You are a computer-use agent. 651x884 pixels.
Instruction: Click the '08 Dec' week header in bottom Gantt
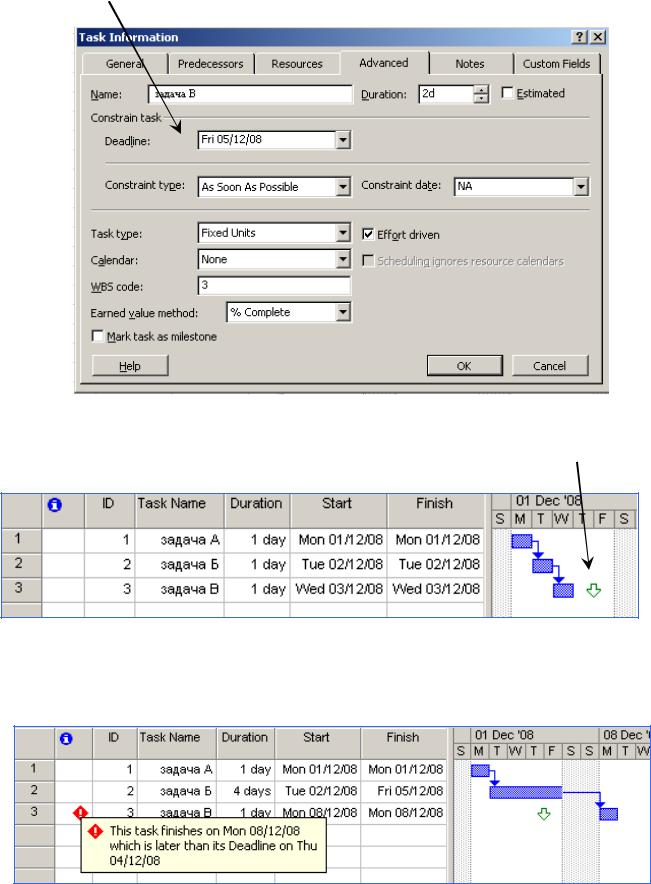click(x=625, y=735)
